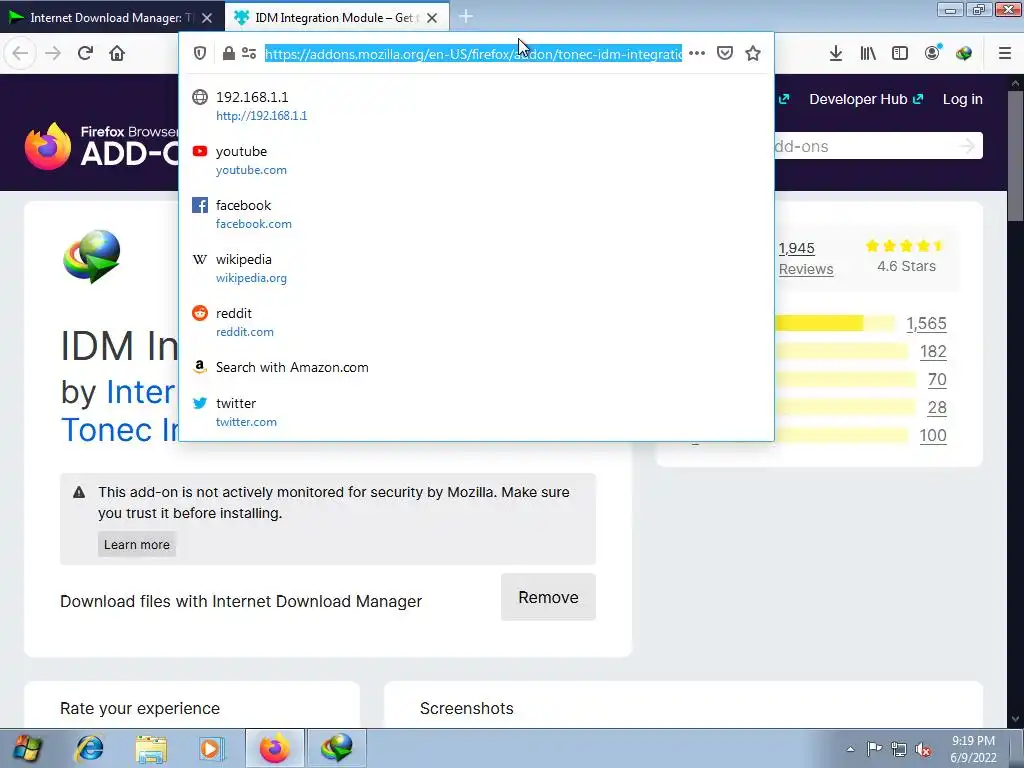This screenshot has height=768, width=1024.
Task: View the 1,565 five-star reviews
Action: click(x=926, y=323)
